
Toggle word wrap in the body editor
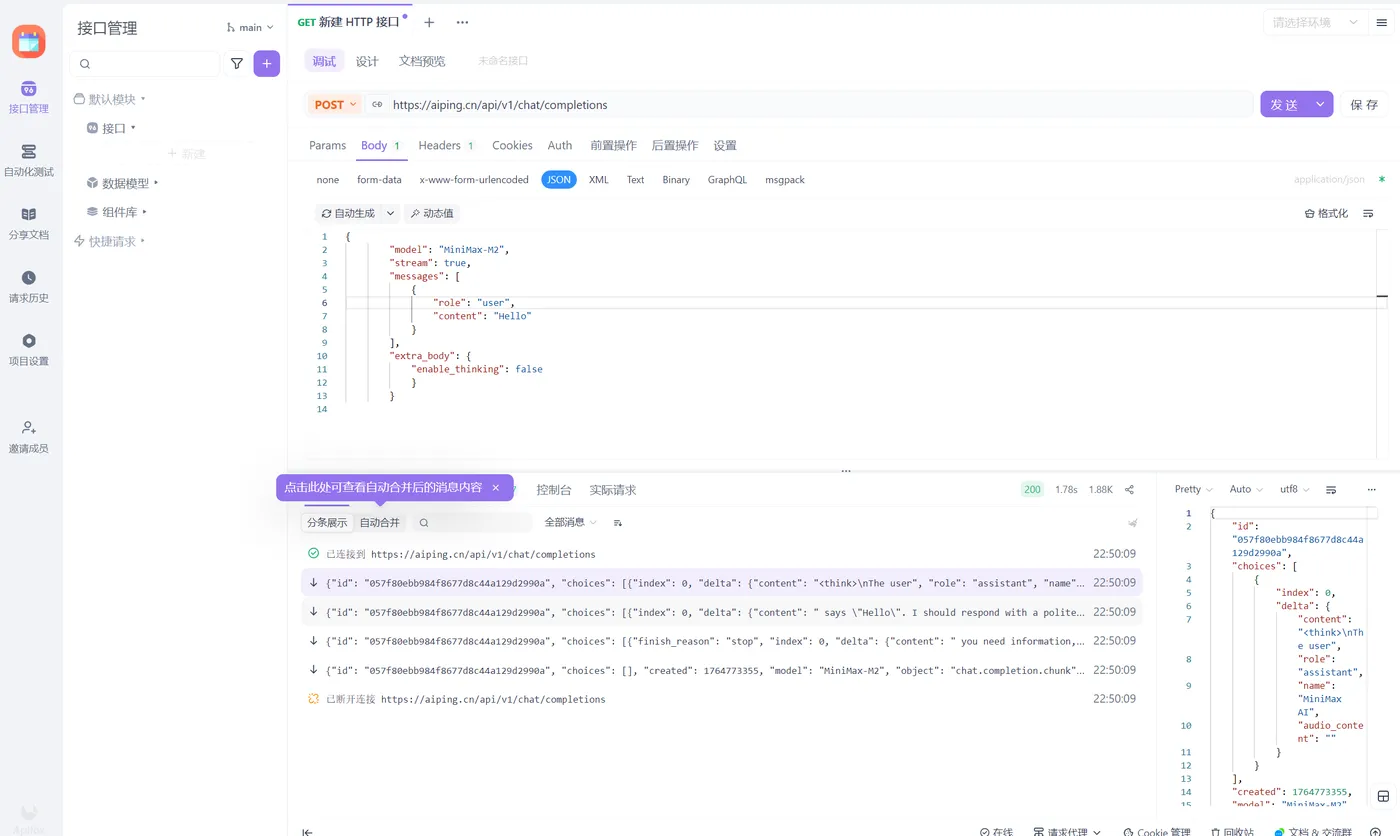click(1368, 213)
